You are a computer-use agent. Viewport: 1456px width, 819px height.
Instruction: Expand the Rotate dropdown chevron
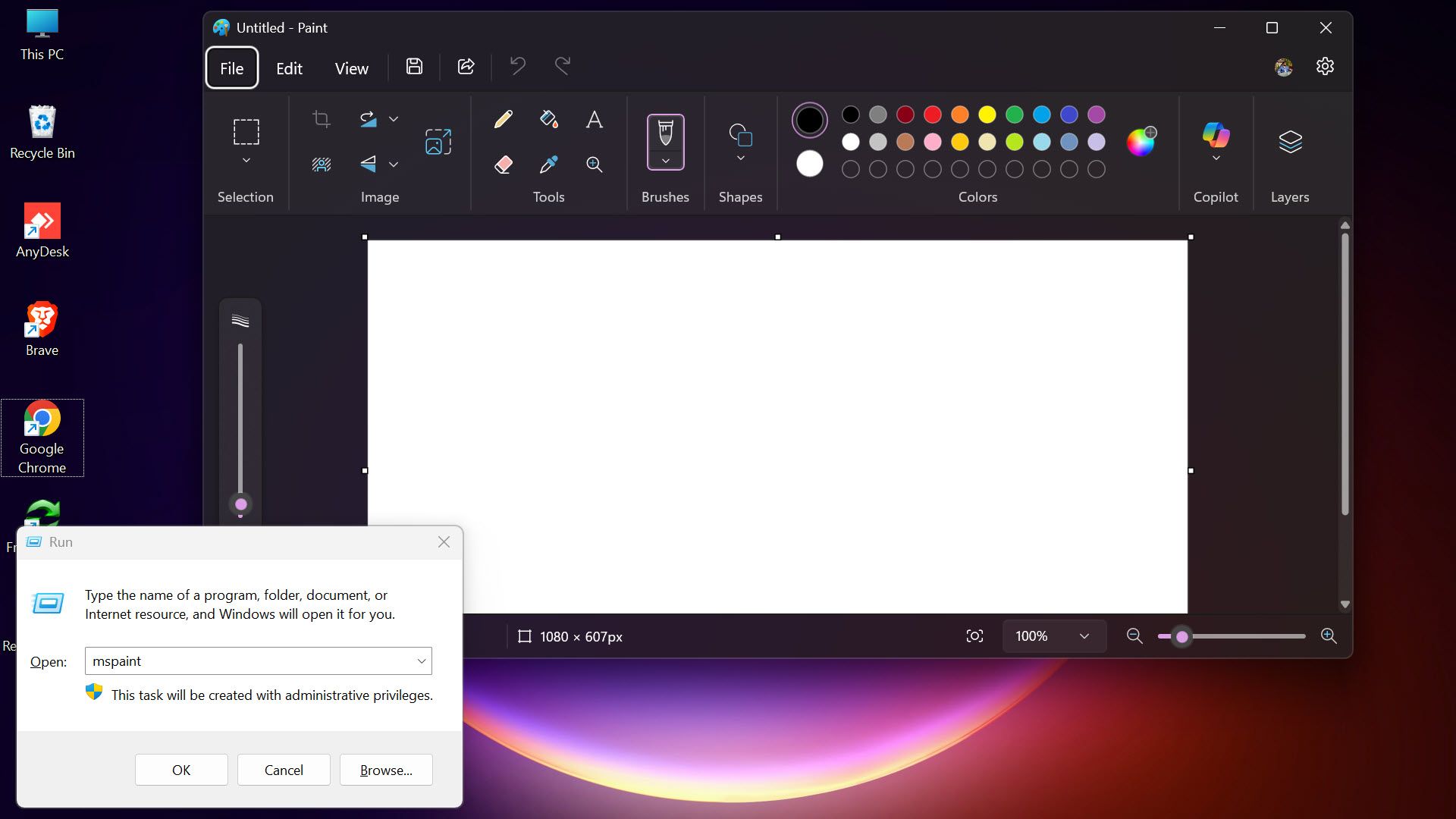[394, 119]
